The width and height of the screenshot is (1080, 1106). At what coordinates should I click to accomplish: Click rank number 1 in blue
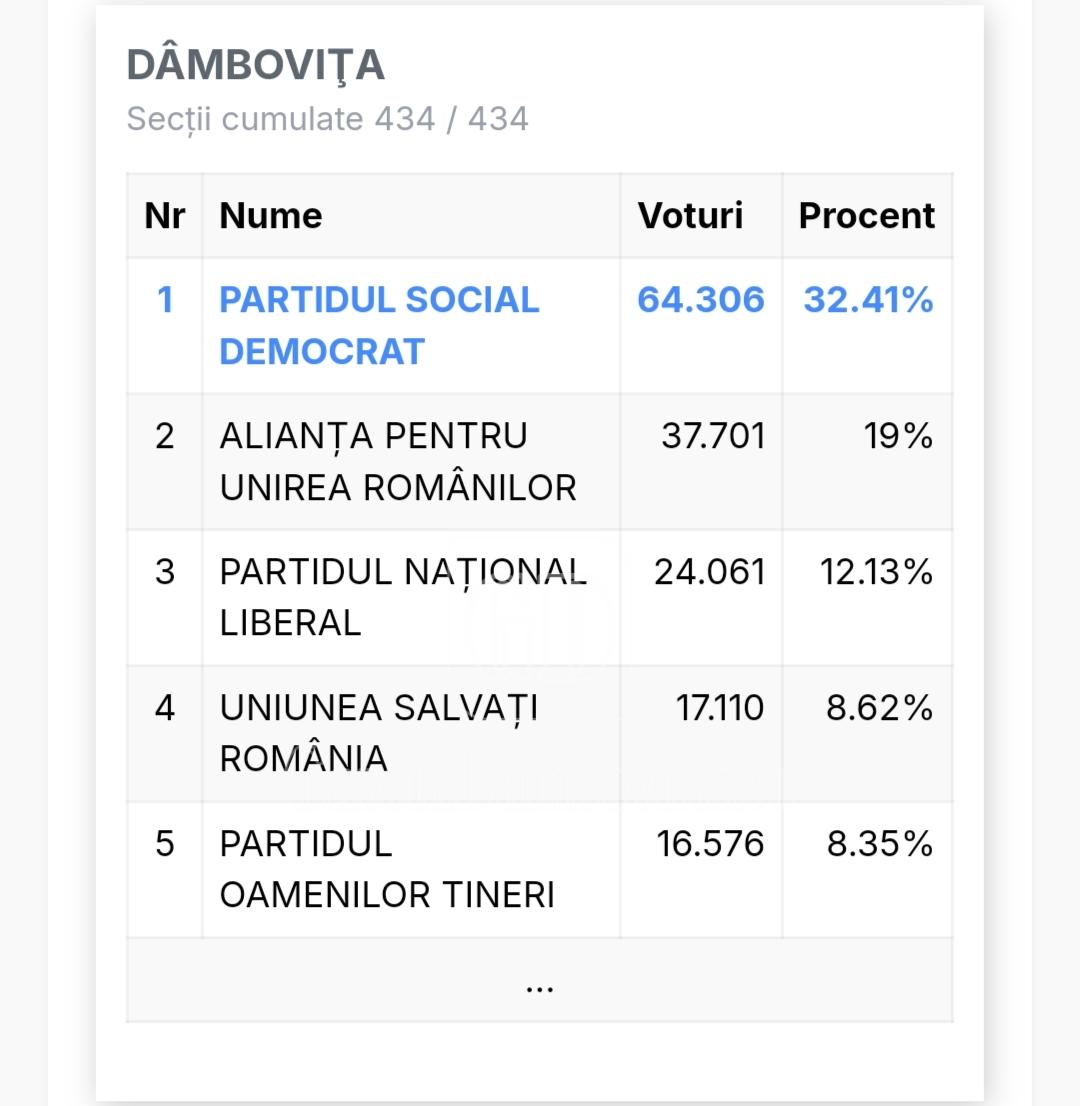click(165, 300)
